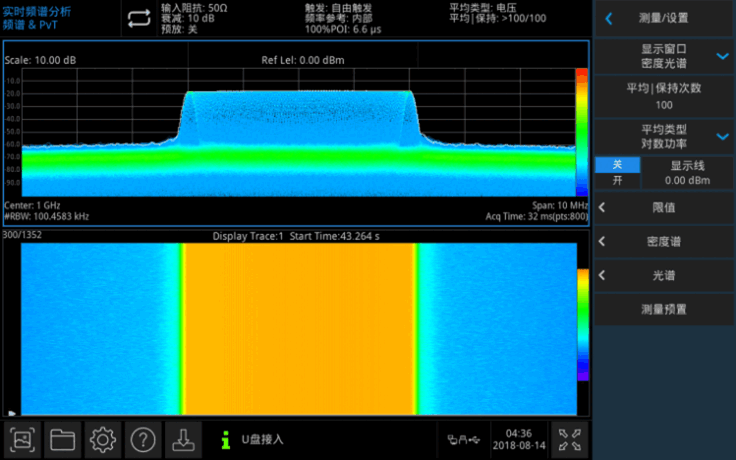The height and width of the screenshot is (460, 736).
Task: Click the Span: 10 MHz label
Action: pos(560,205)
